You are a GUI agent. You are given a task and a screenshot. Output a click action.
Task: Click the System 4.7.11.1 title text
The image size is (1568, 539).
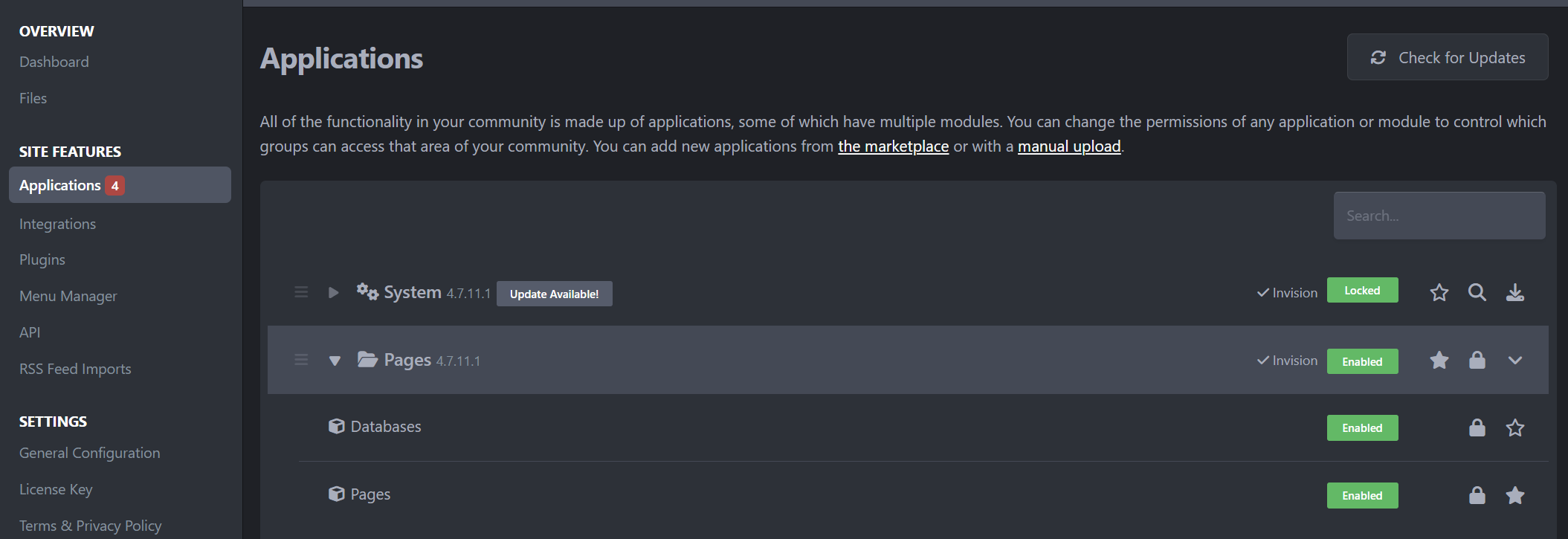(437, 293)
